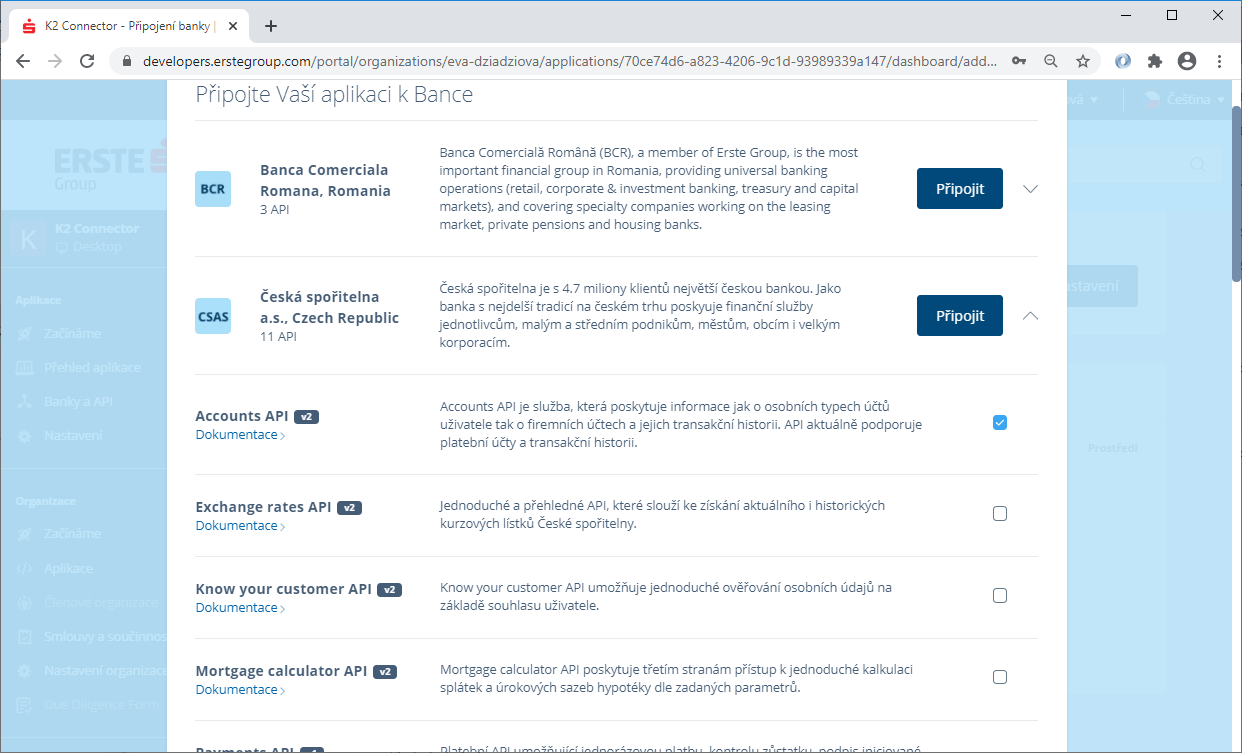Viewport: 1242px width, 753px height.
Task: Click the browser zoom magnifier icon
Action: 1051,61
